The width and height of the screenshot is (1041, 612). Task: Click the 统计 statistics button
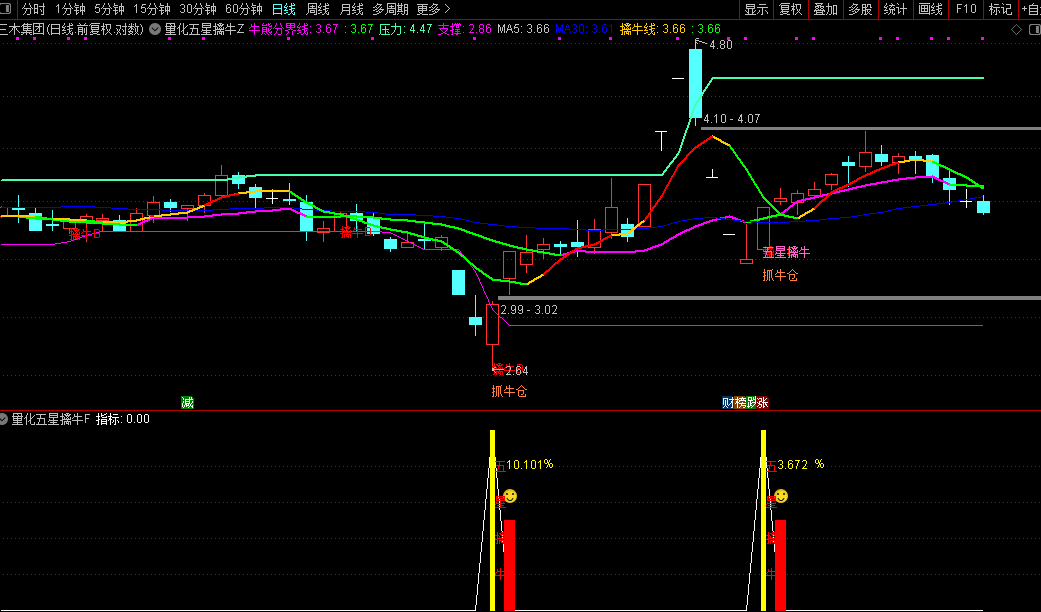coord(895,9)
